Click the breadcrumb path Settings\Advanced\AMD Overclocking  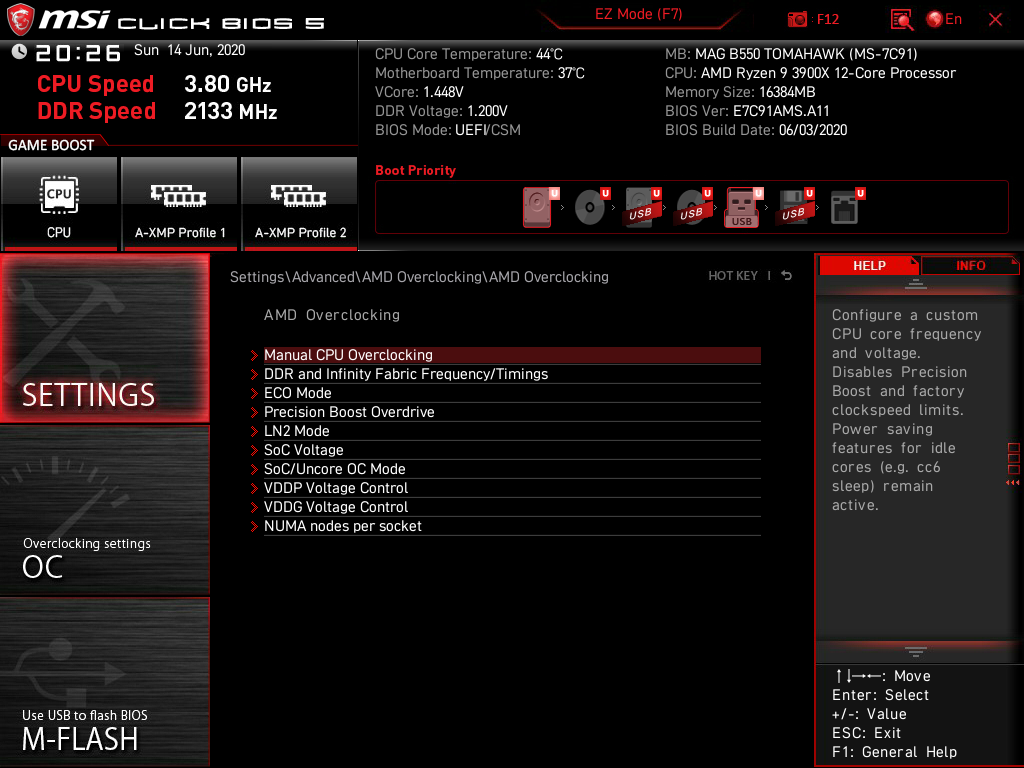(419, 277)
